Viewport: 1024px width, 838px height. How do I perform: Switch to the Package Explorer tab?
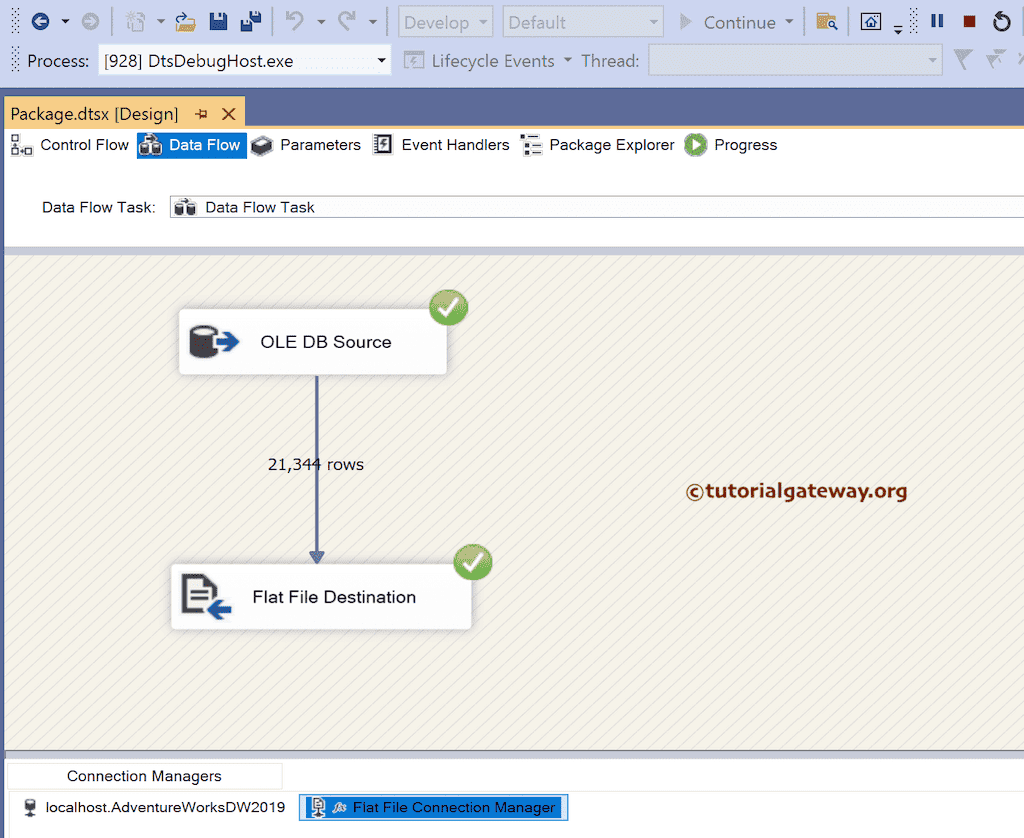click(611, 145)
